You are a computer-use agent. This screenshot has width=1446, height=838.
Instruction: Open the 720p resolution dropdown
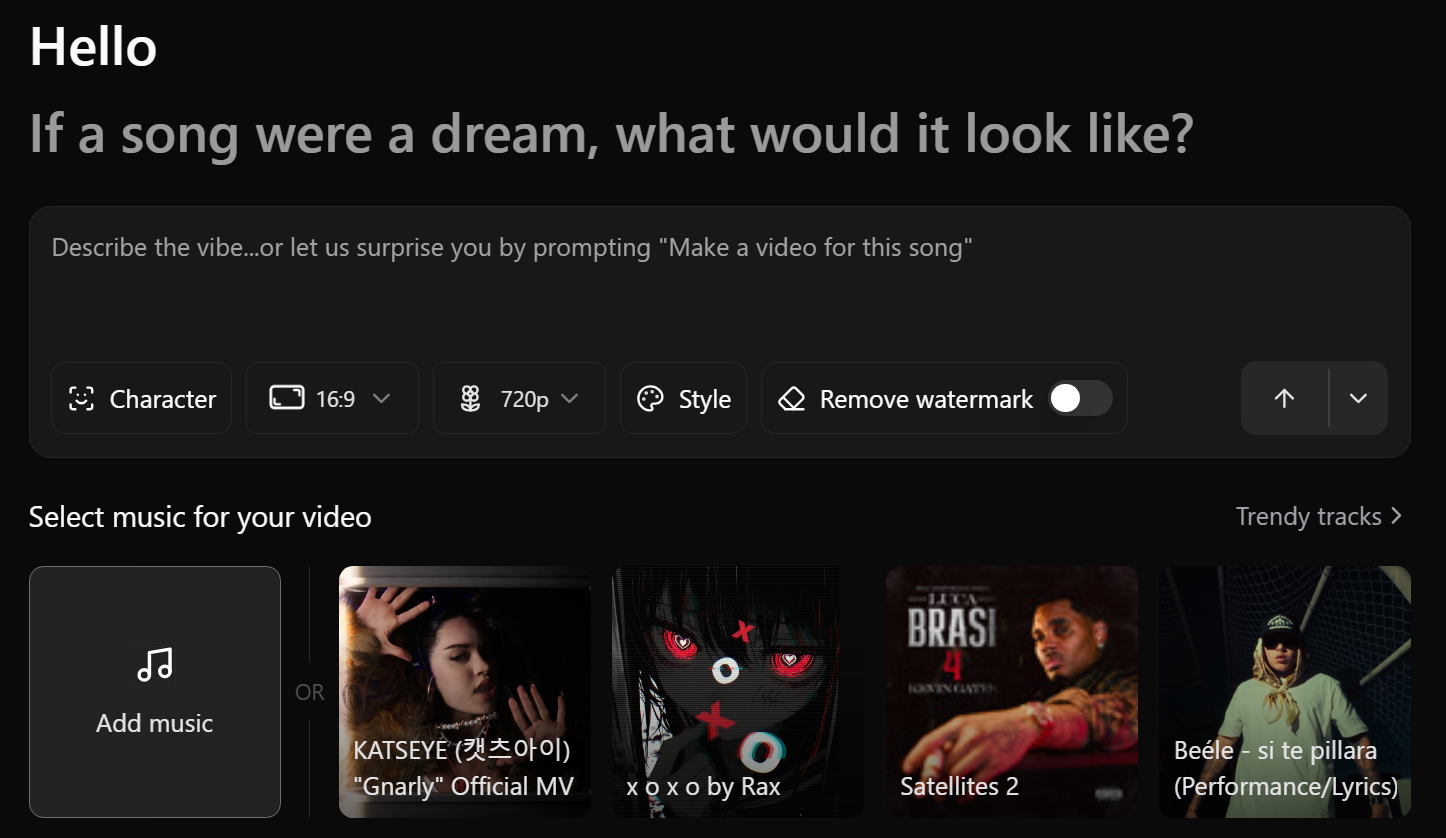(569, 398)
